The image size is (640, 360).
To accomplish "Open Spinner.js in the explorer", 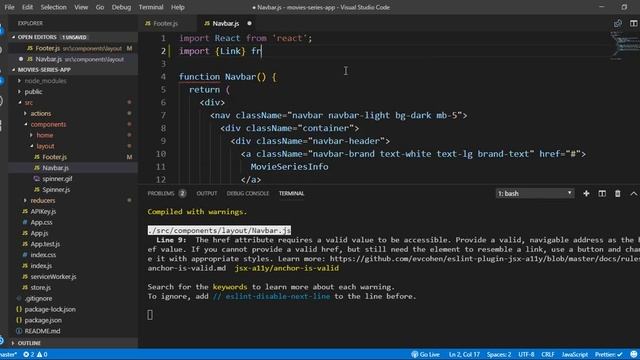I will click(56, 190).
